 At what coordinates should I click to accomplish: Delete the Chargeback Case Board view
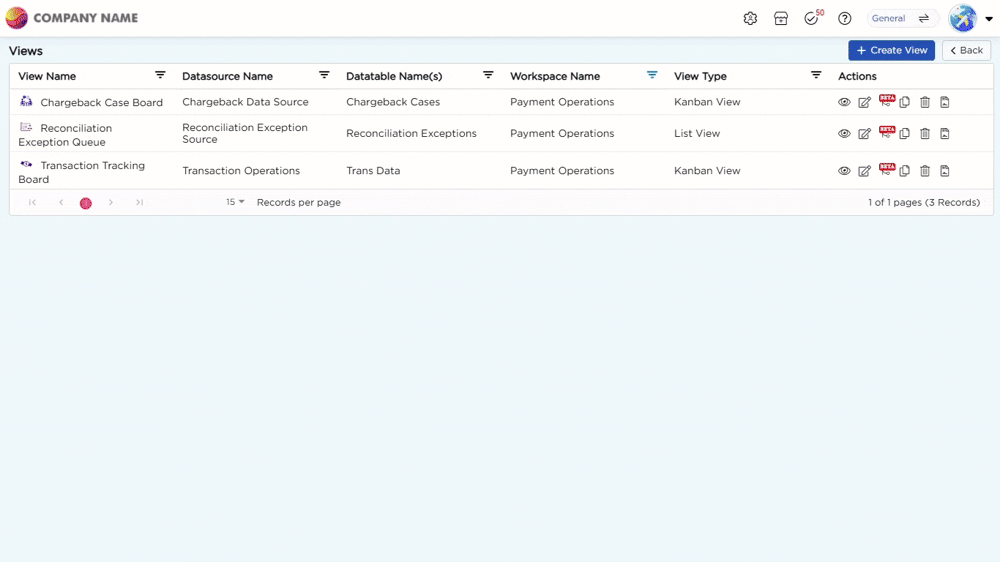click(x=925, y=102)
